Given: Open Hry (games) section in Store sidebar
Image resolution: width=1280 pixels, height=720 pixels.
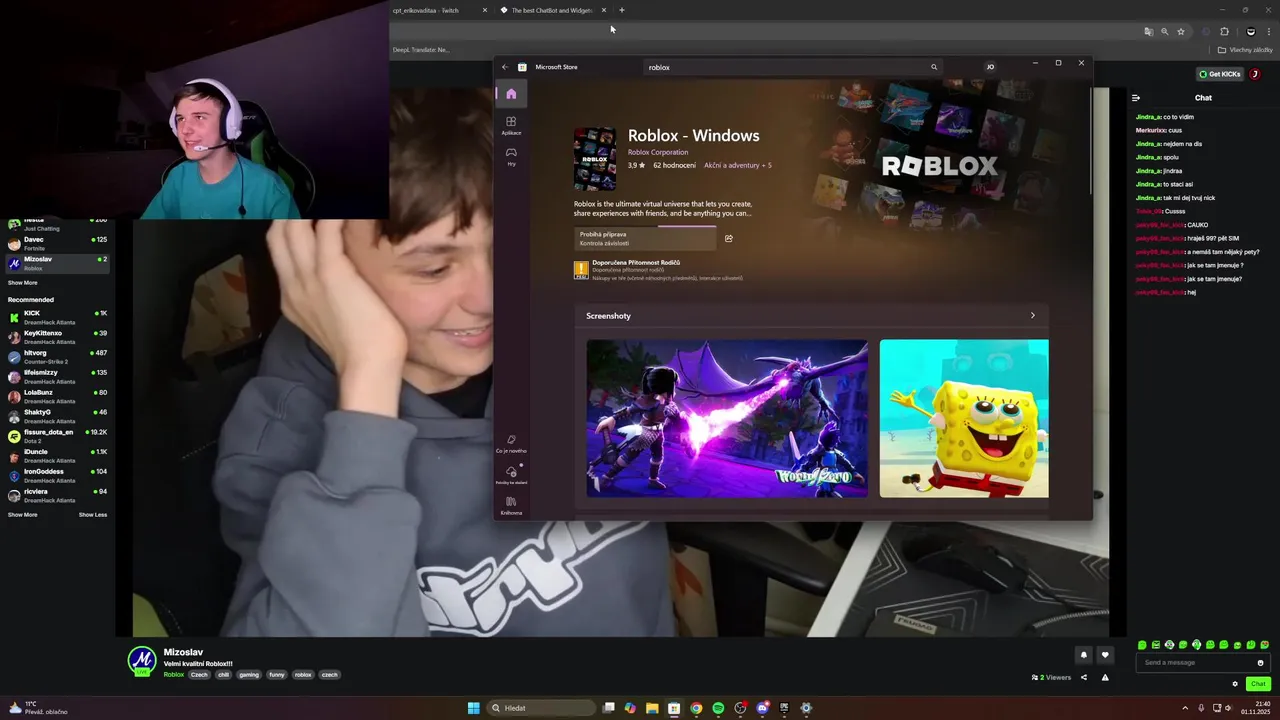Looking at the screenshot, I should click(x=511, y=156).
